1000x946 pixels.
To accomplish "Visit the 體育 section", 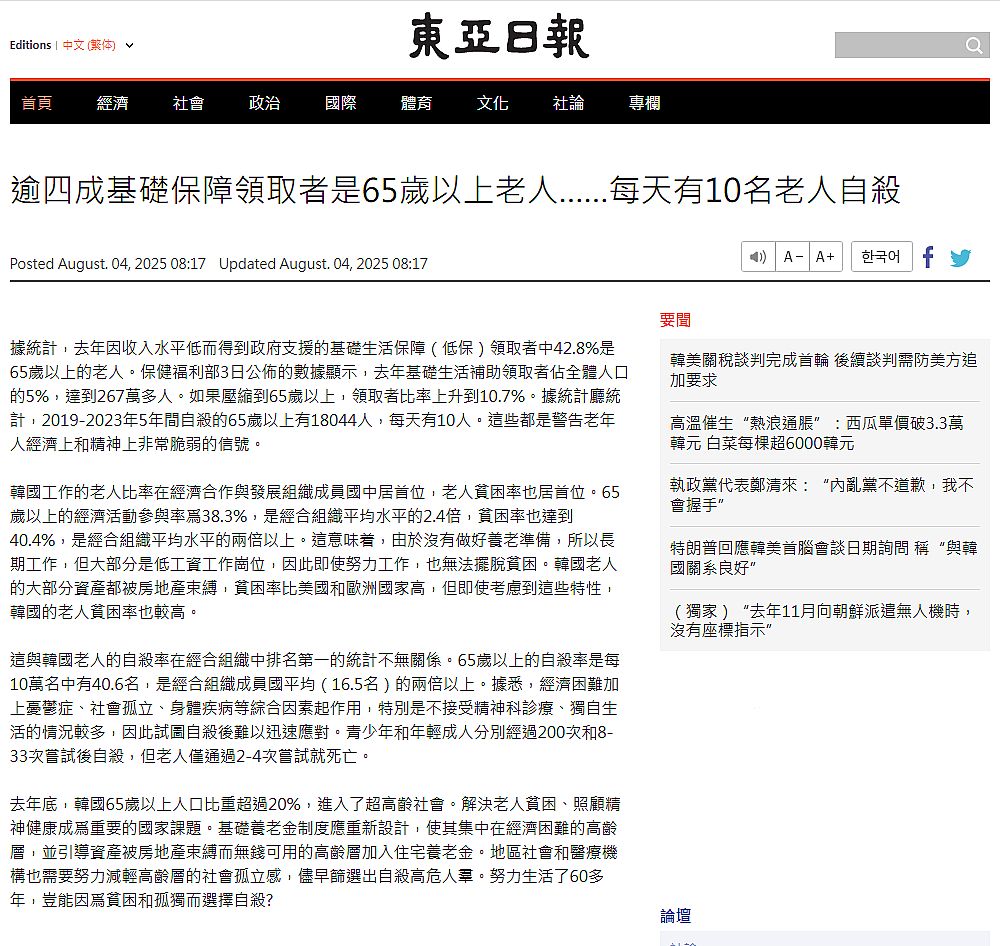I will (x=416, y=103).
